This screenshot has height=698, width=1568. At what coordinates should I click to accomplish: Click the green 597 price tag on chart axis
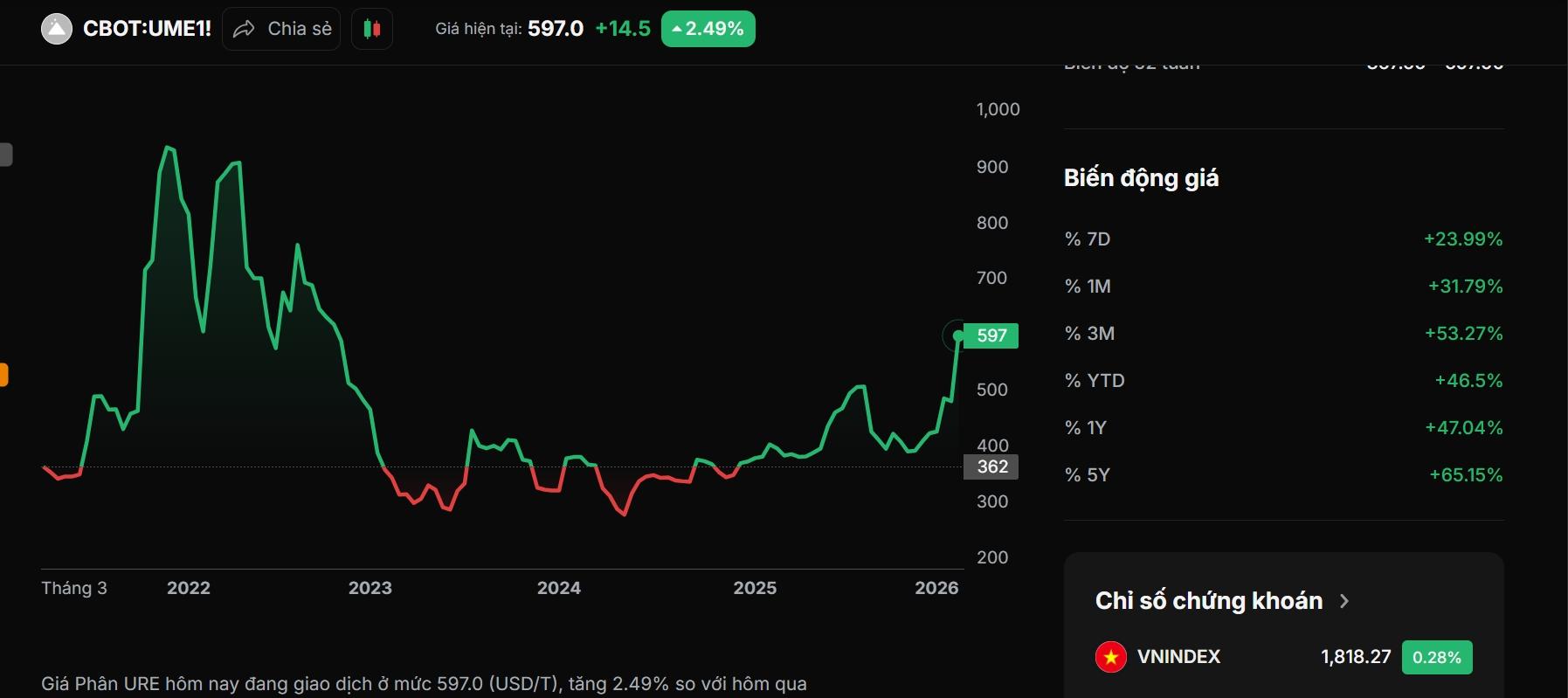tap(991, 335)
